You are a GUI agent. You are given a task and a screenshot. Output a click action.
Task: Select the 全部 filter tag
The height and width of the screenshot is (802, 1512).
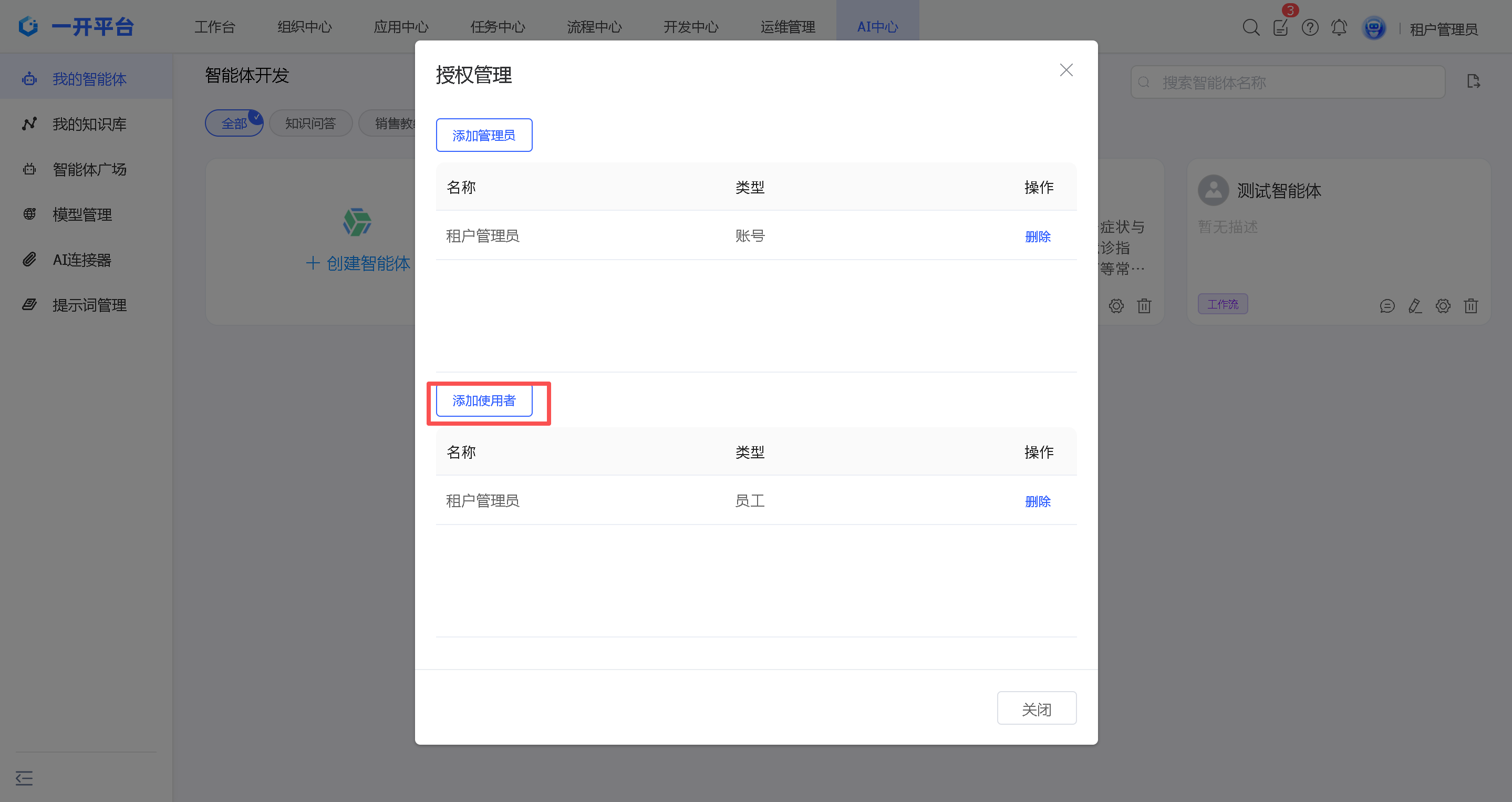234,124
